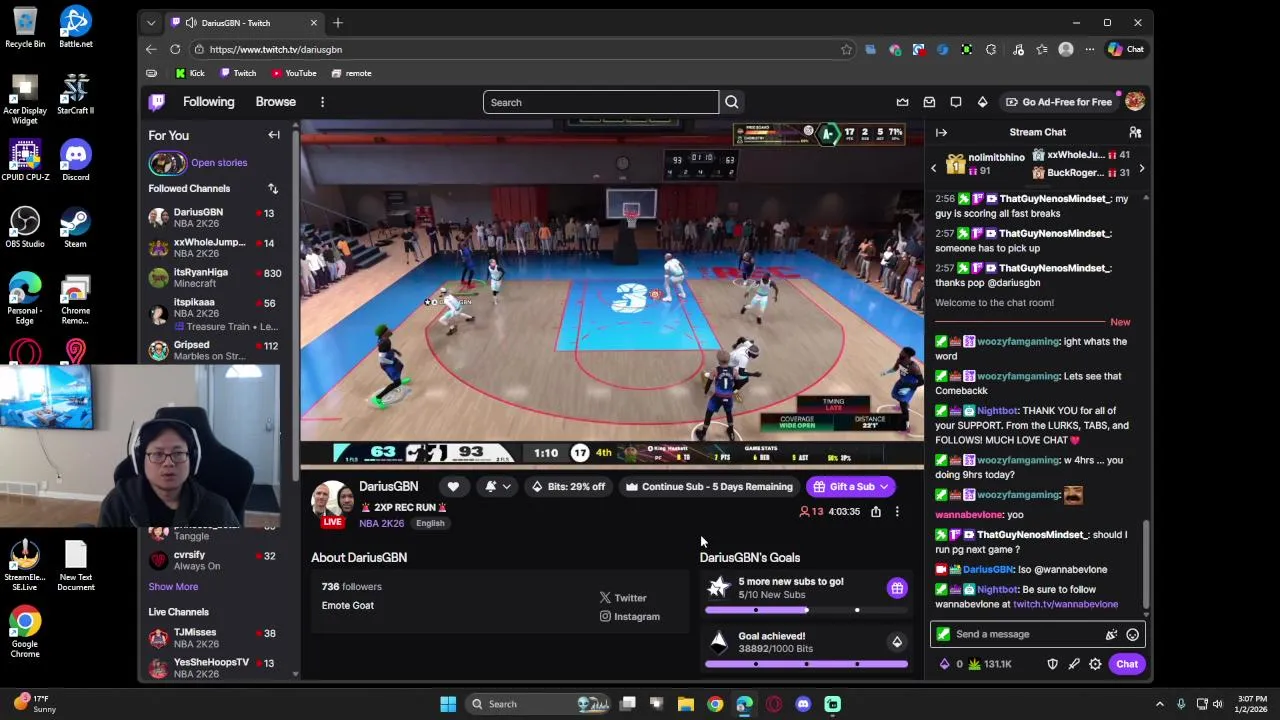Viewport: 1280px width, 720px height.
Task: Open the remote bookmark
Action: click(351, 73)
